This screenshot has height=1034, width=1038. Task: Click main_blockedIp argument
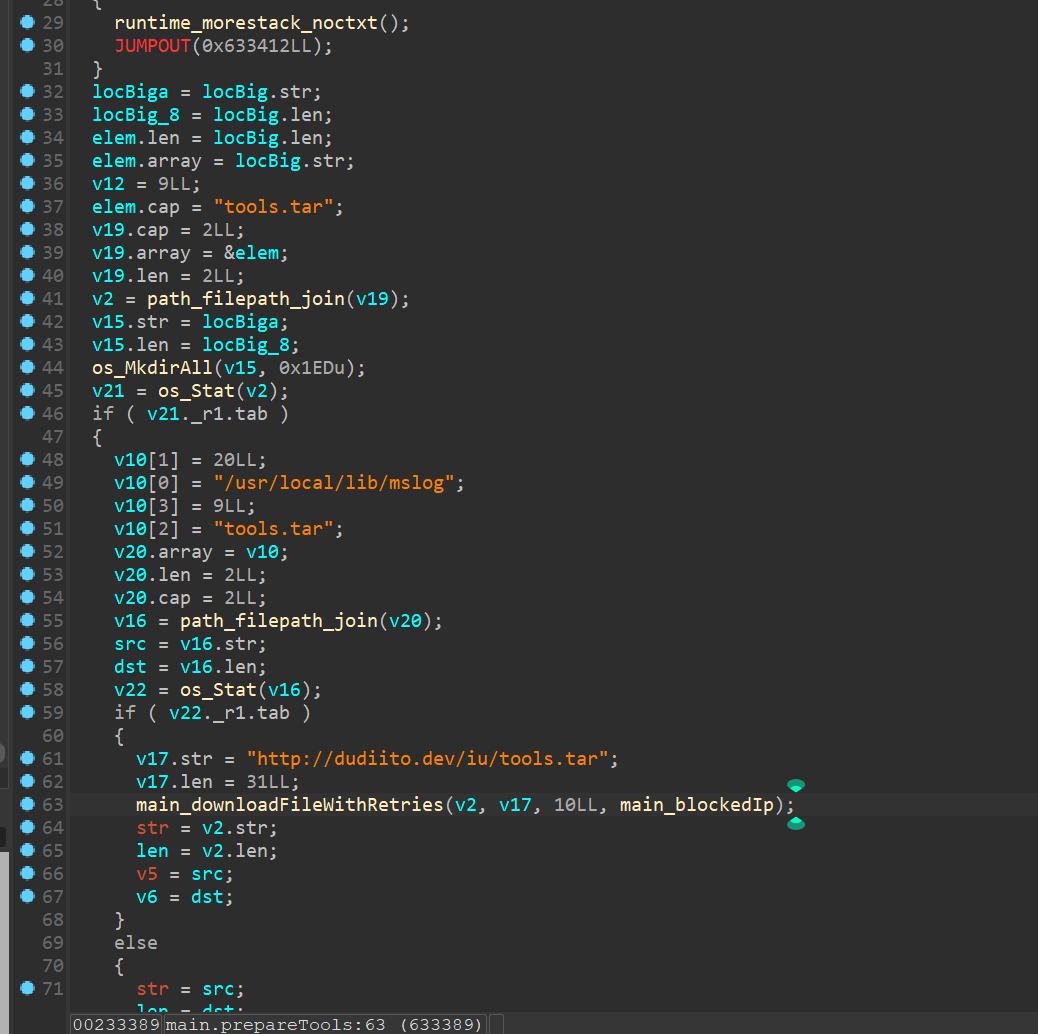click(696, 805)
